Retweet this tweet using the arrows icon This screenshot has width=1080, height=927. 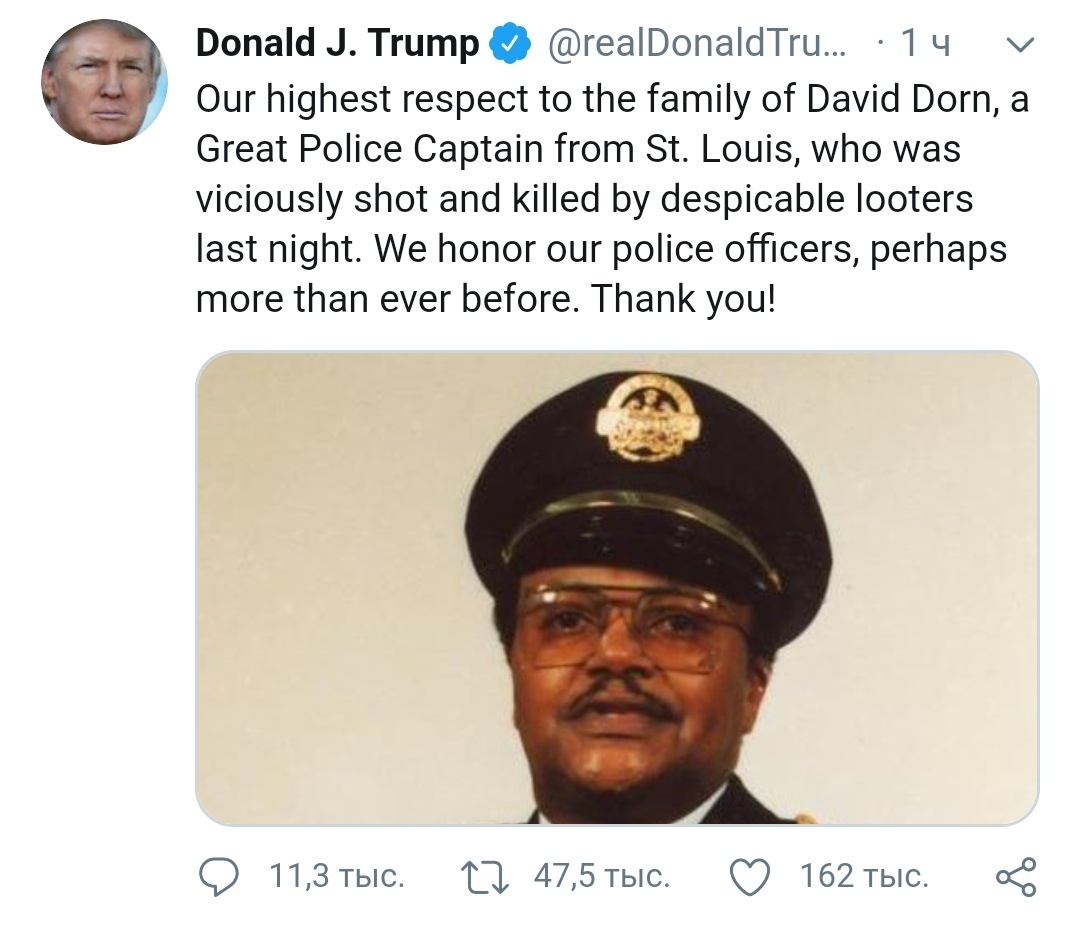tap(486, 879)
